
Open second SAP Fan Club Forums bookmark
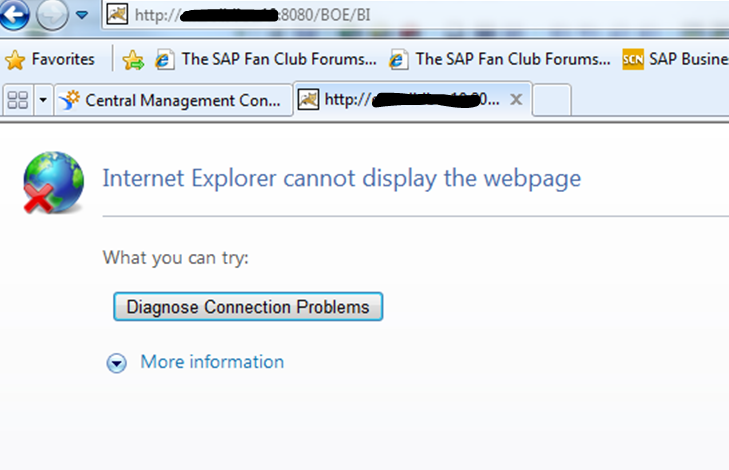(499, 60)
